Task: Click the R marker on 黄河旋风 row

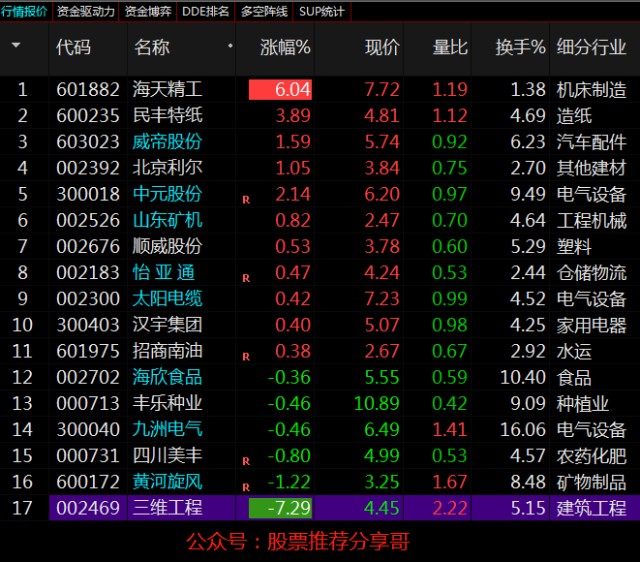Action: coord(246,487)
